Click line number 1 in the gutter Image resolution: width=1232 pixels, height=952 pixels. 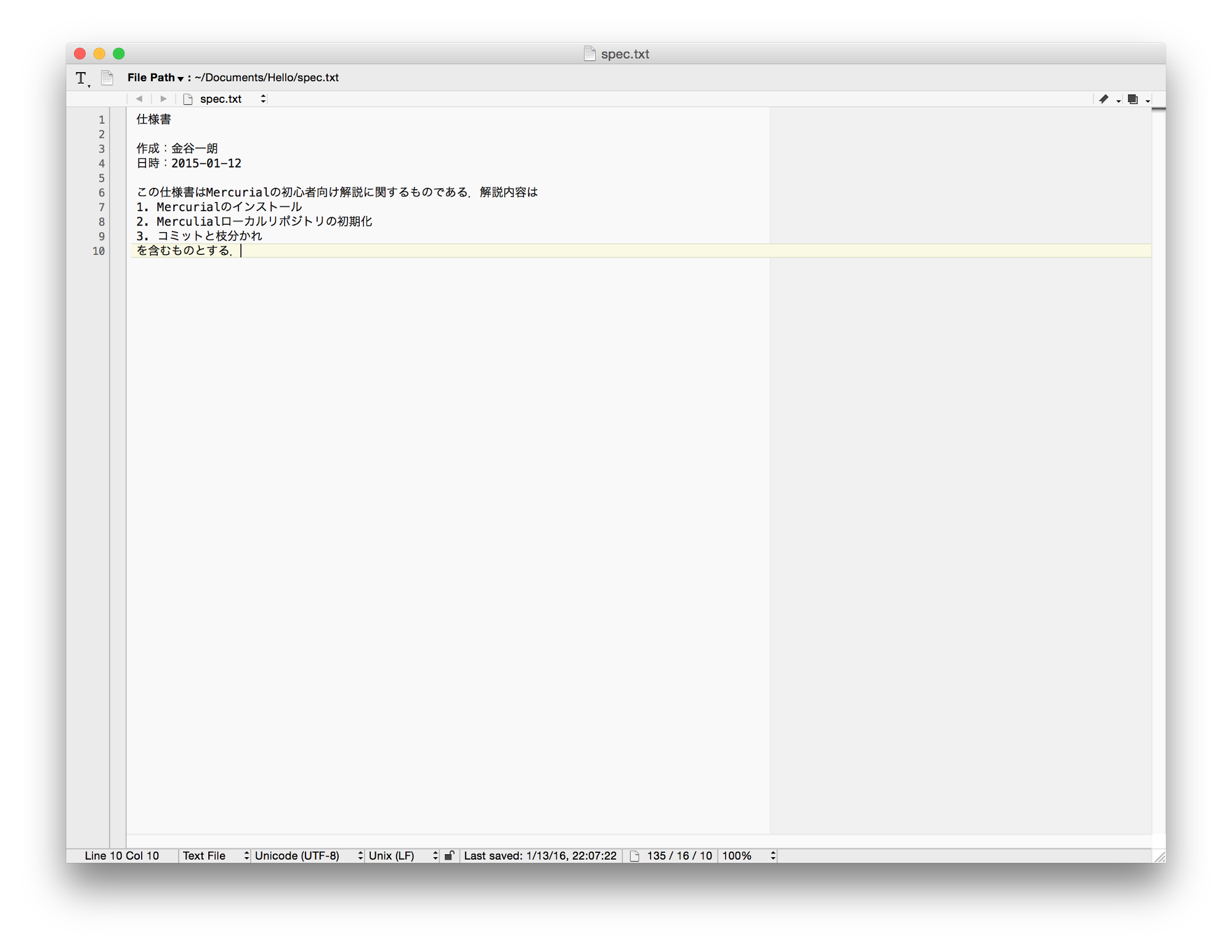pyautogui.click(x=100, y=119)
